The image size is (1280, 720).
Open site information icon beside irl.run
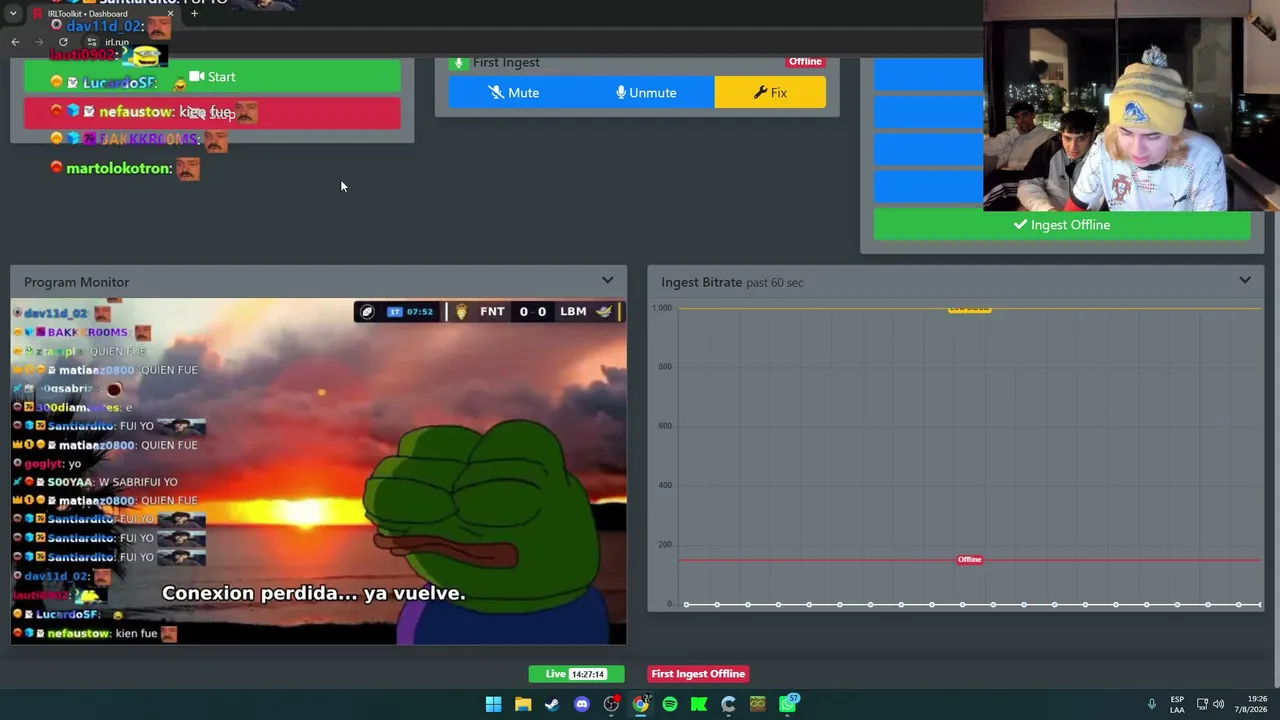pos(92,42)
